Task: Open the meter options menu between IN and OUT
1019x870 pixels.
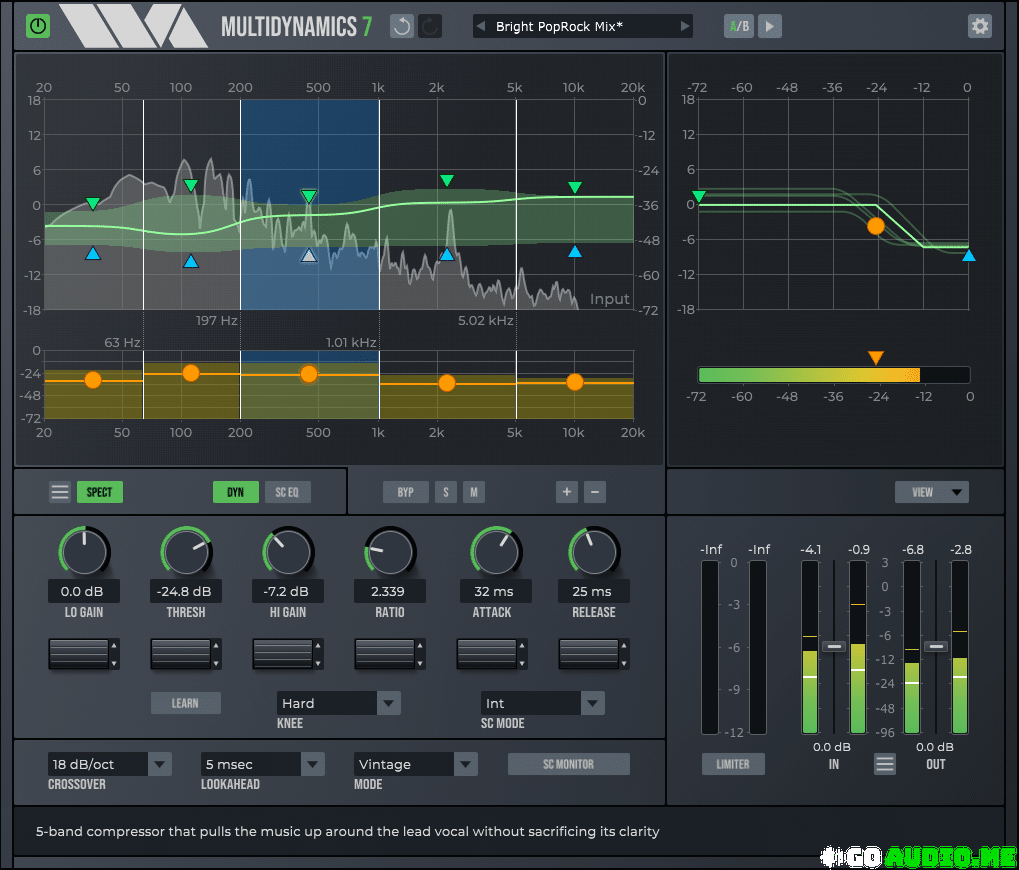Action: [884, 764]
